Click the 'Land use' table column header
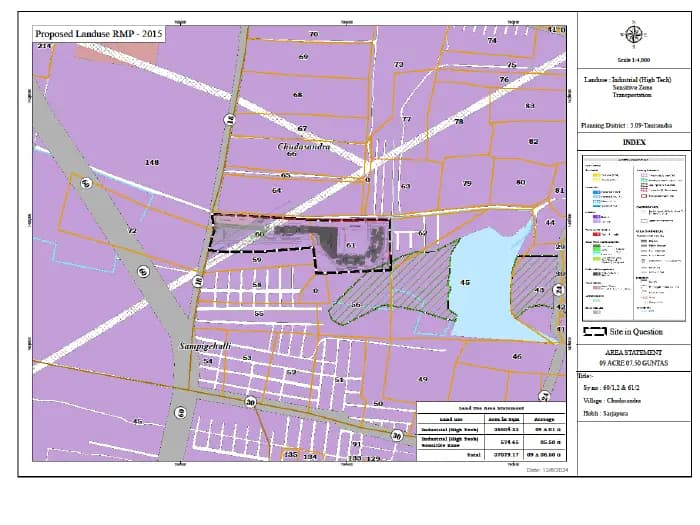The image size is (700, 525). coord(451,419)
